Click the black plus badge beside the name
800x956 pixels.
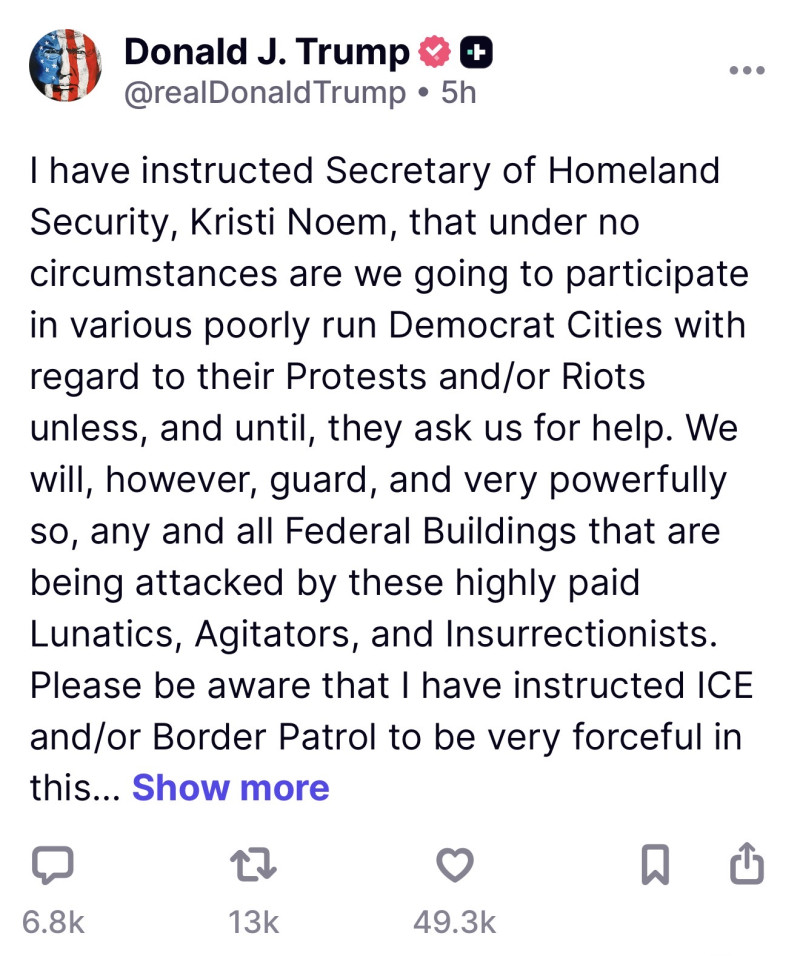point(474,53)
